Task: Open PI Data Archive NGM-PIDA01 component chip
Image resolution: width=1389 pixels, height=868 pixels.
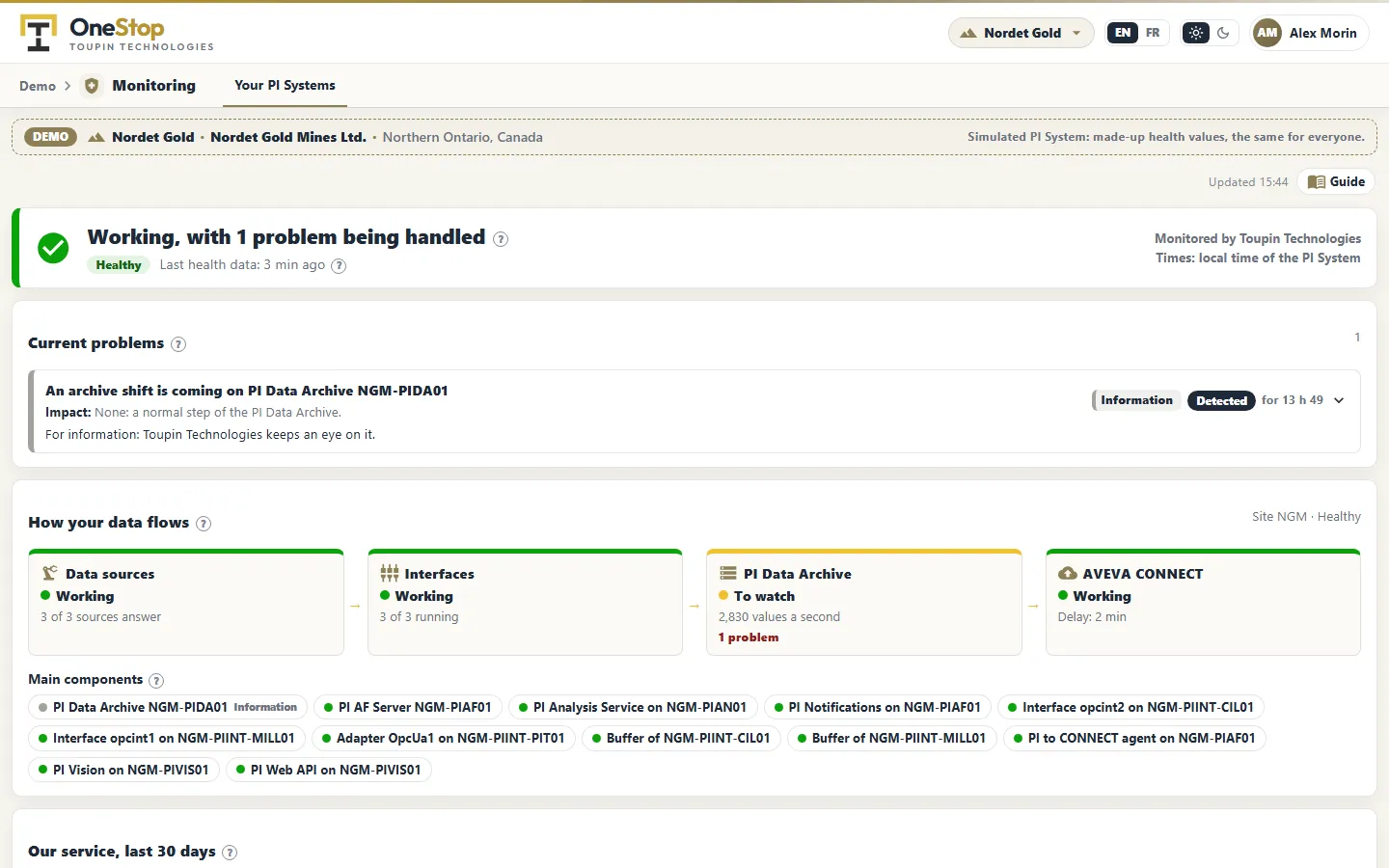Action: click(168, 707)
